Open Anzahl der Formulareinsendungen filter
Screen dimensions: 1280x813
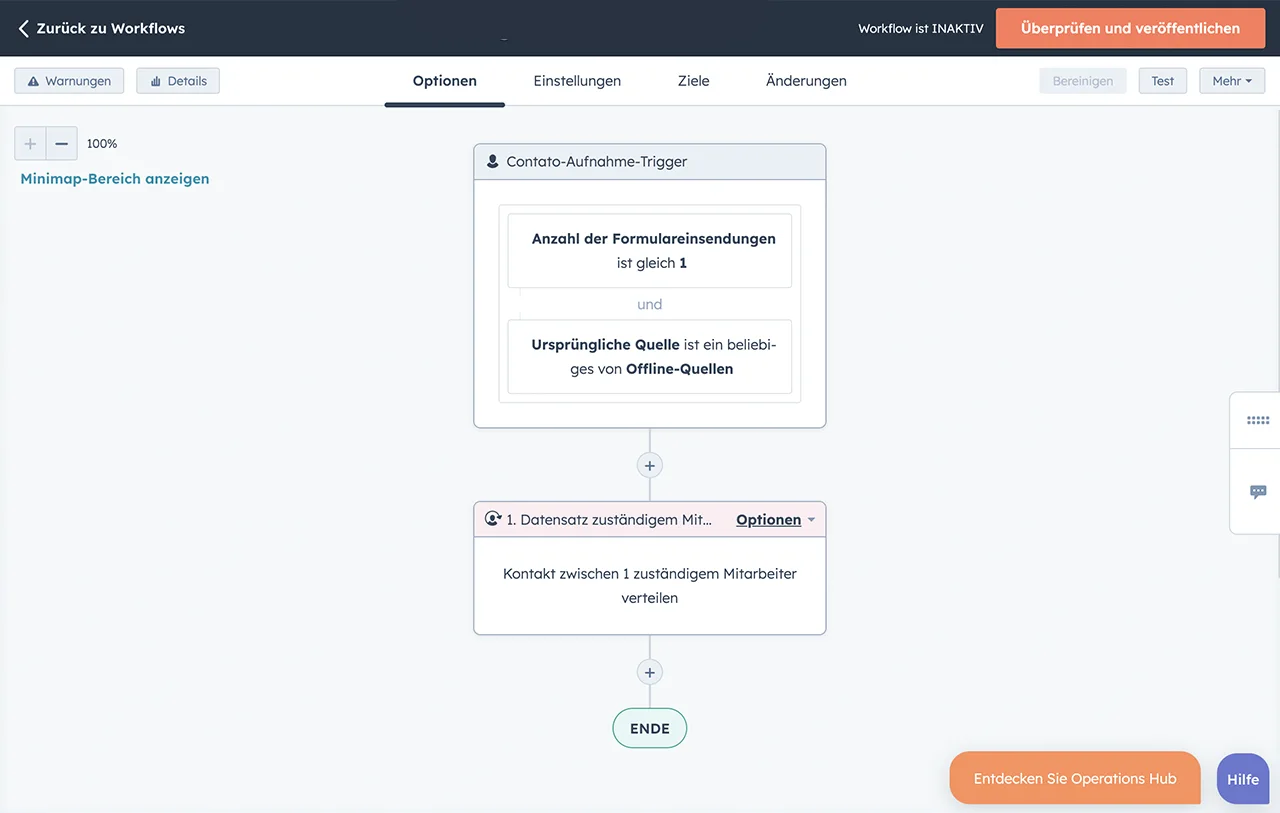pyautogui.click(x=650, y=251)
